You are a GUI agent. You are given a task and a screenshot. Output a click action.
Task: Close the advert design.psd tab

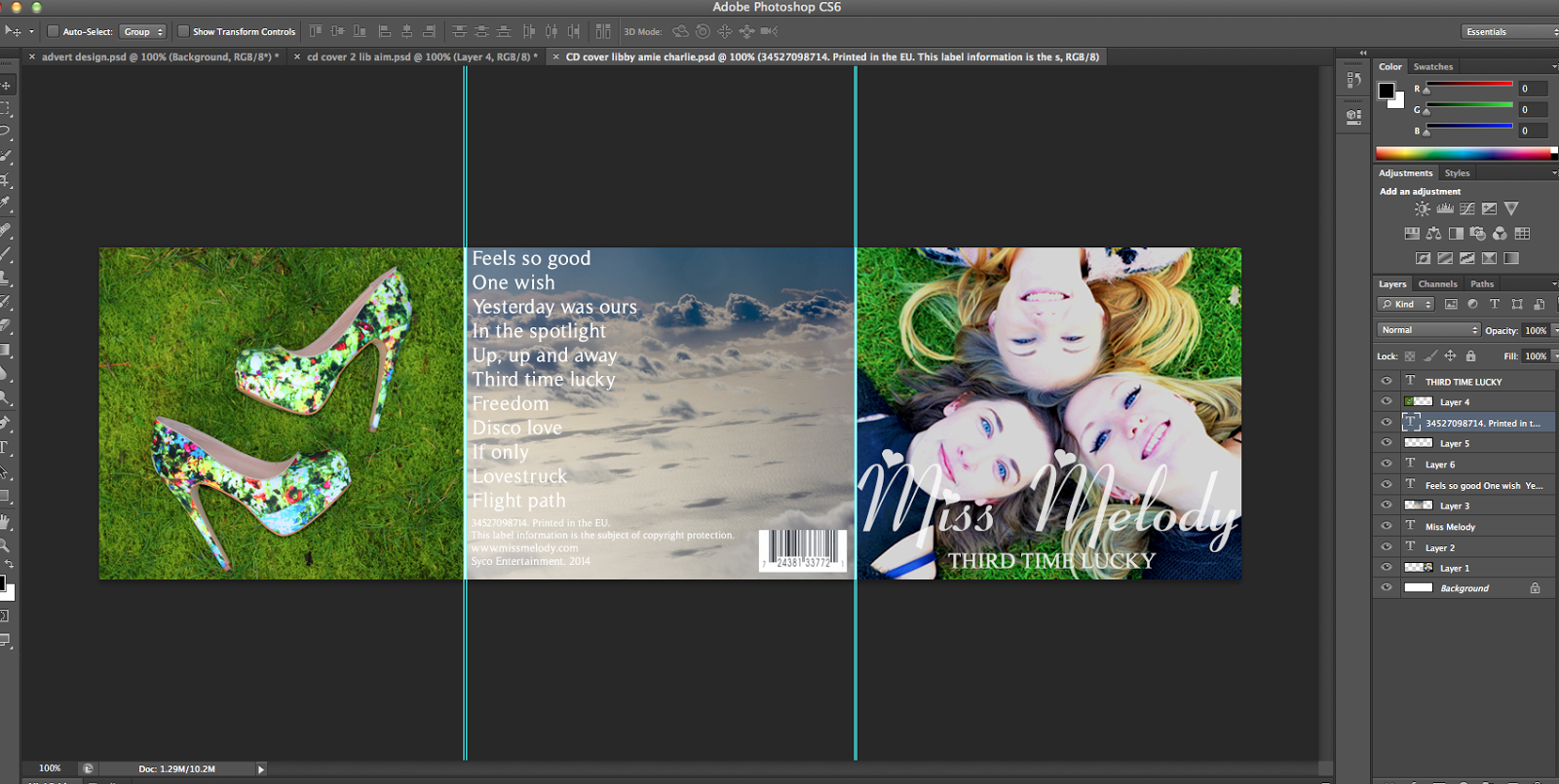tap(32, 56)
